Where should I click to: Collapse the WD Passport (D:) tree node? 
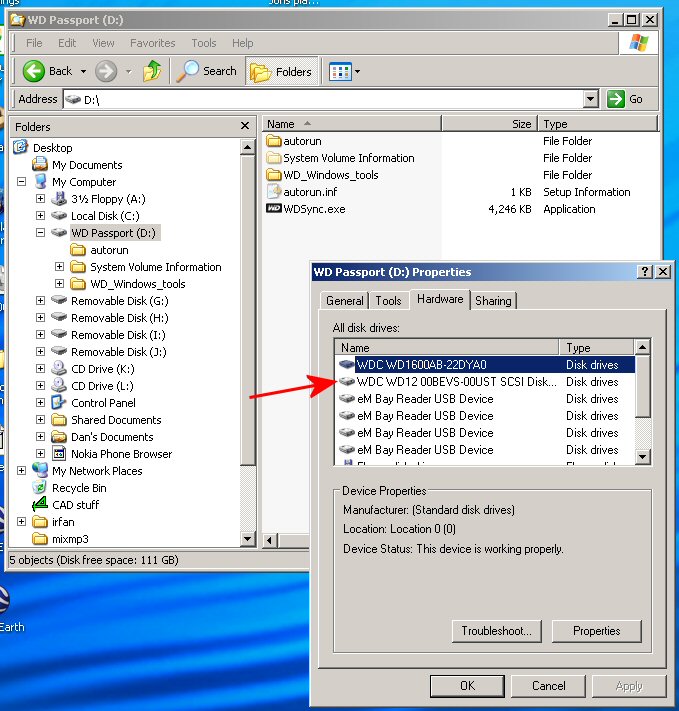(40, 232)
